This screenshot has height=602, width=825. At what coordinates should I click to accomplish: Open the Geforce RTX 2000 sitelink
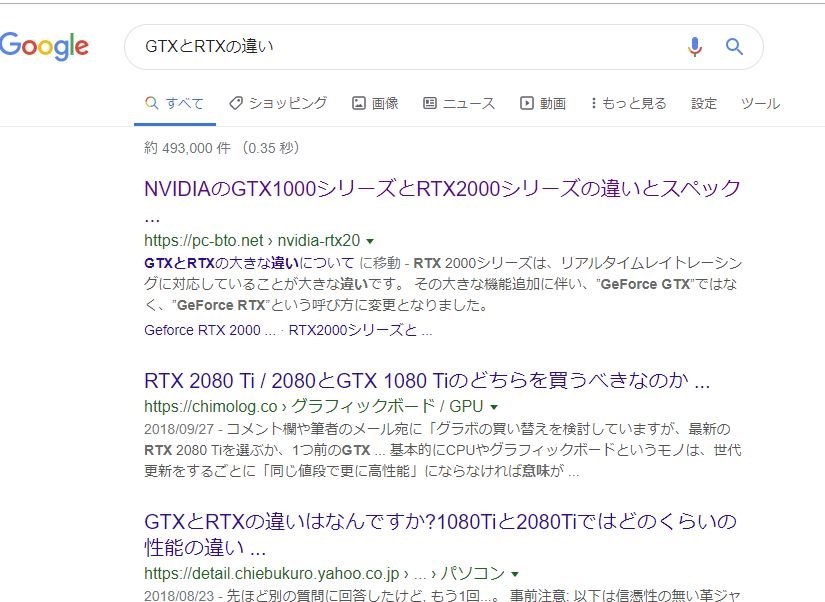209,330
